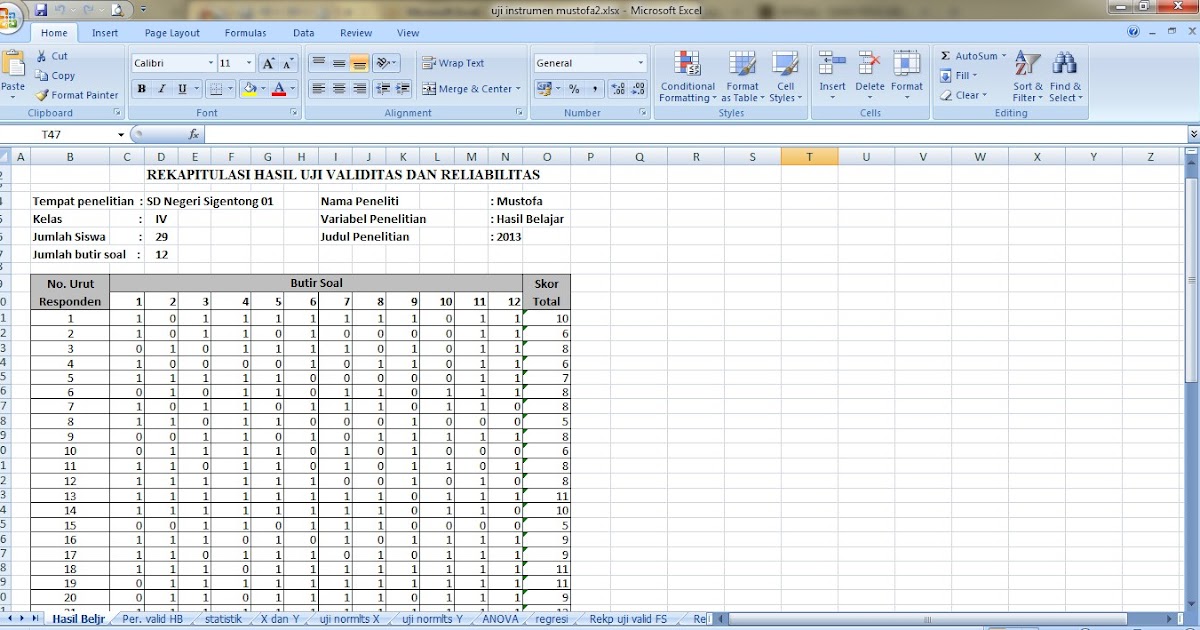Switch to the Formulas ribbon tab
This screenshot has height=630, width=1200.
(x=245, y=33)
